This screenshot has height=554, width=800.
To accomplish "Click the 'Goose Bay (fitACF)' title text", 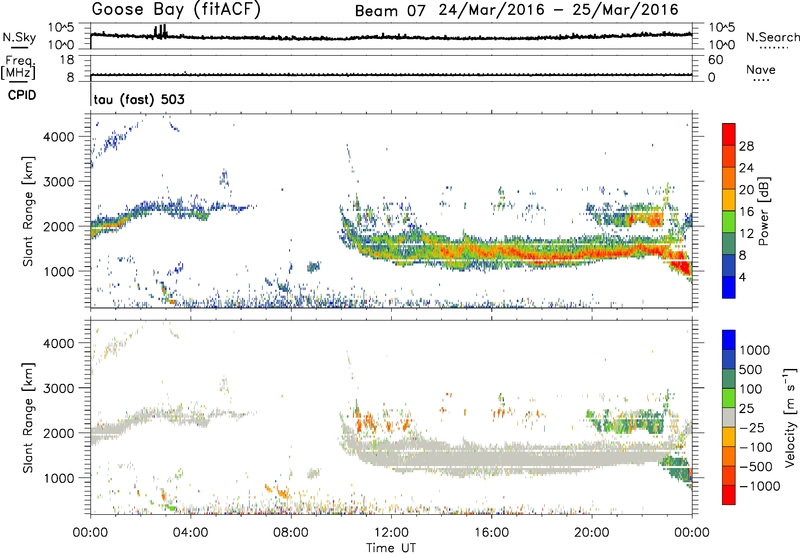I will tap(176, 9).
